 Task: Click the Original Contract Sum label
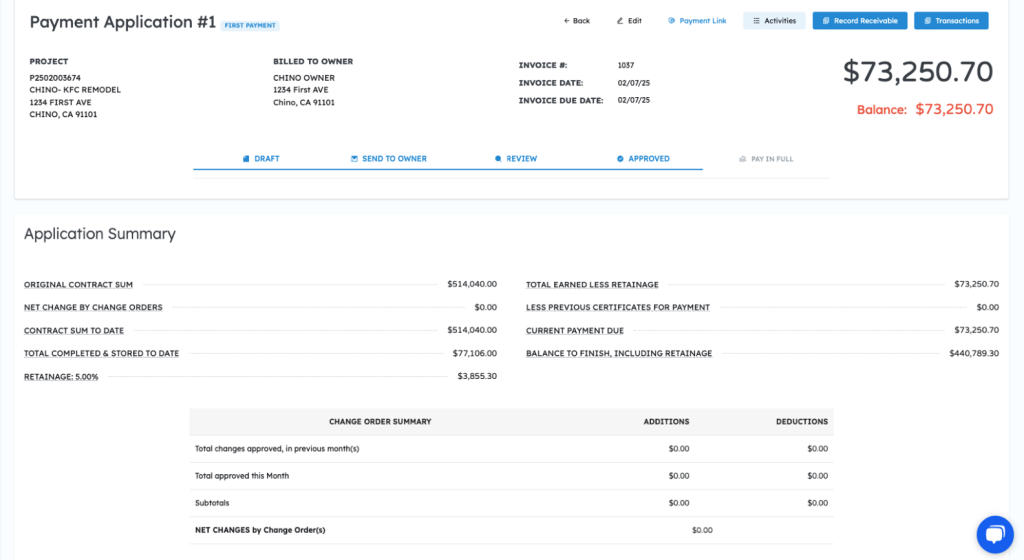tap(78, 285)
